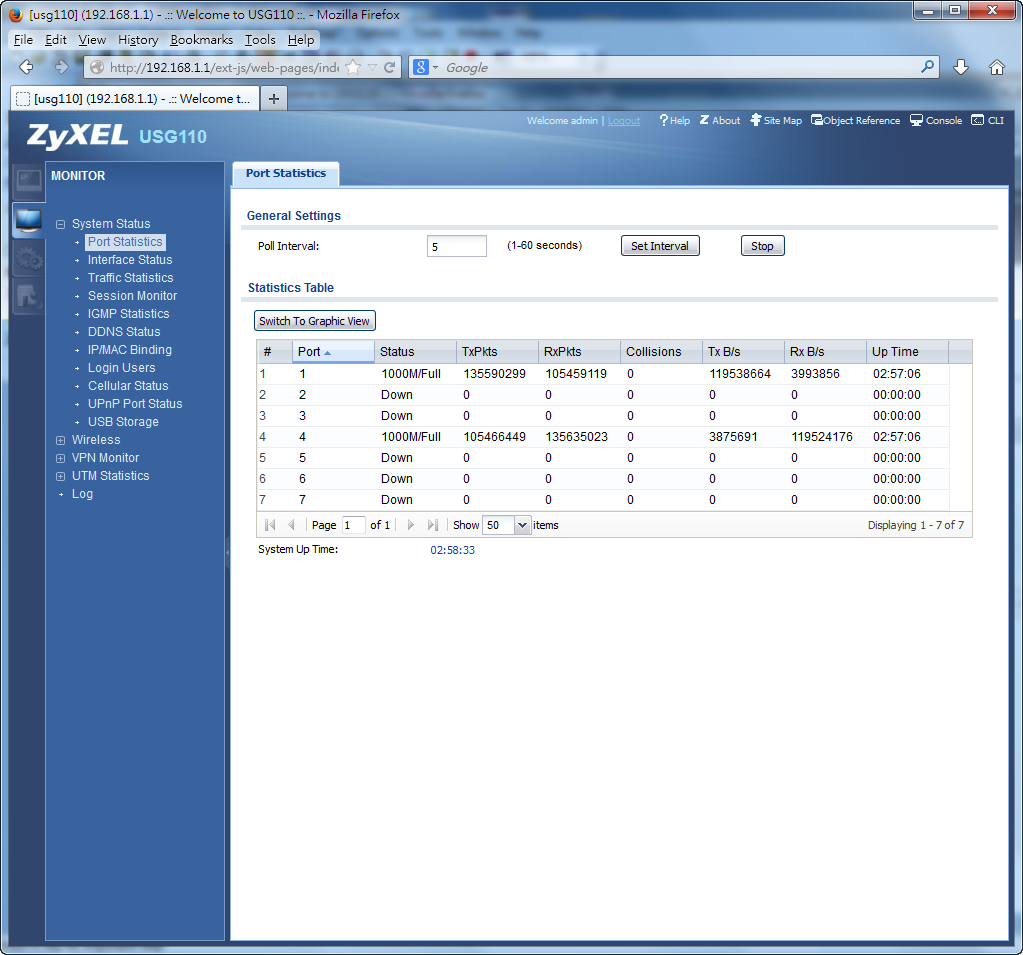Select the Port Statistics tab
Image resolution: width=1023 pixels, height=955 pixels.
286,174
